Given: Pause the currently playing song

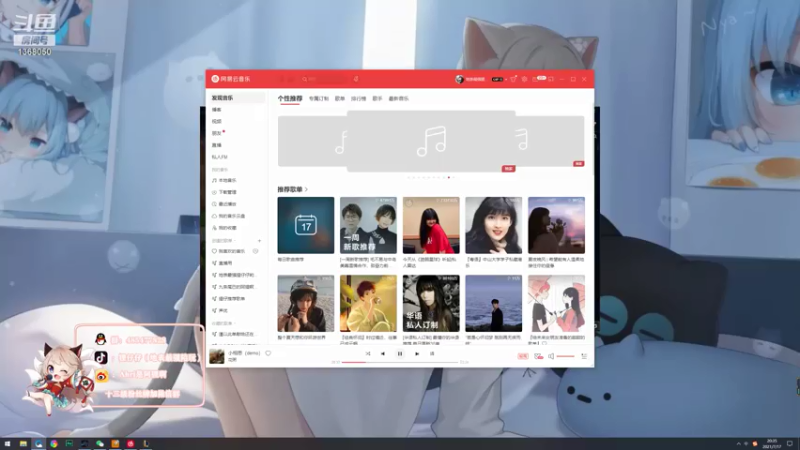Looking at the screenshot, I should pos(400,354).
